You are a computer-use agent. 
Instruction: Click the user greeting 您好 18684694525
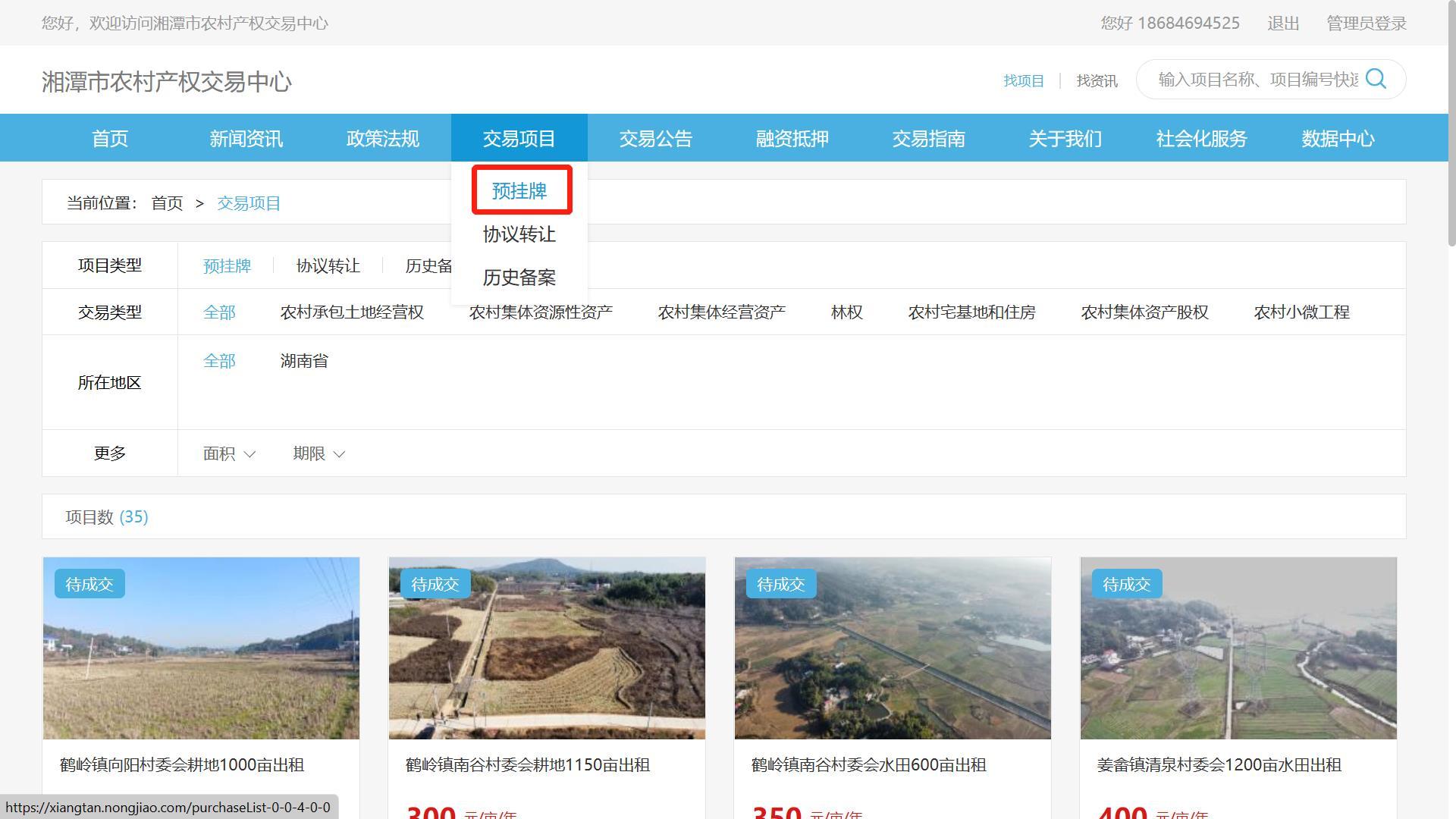(x=1170, y=24)
